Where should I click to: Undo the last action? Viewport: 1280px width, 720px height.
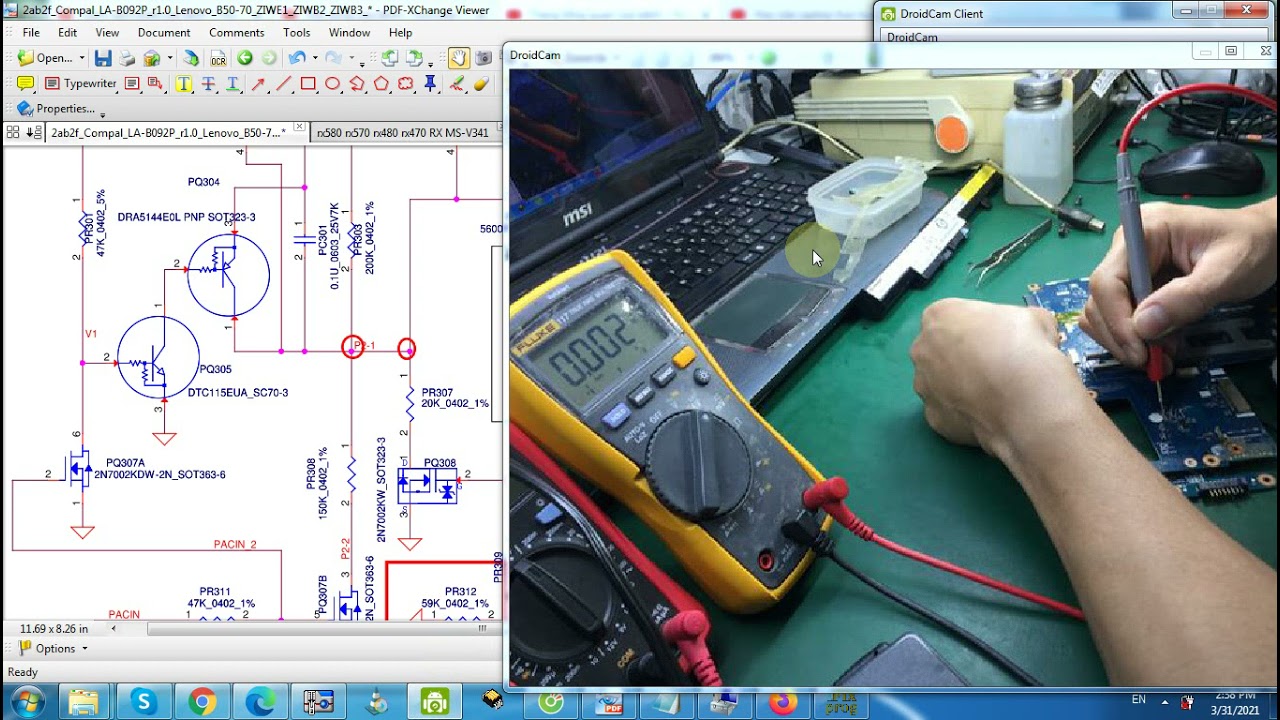click(297, 58)
